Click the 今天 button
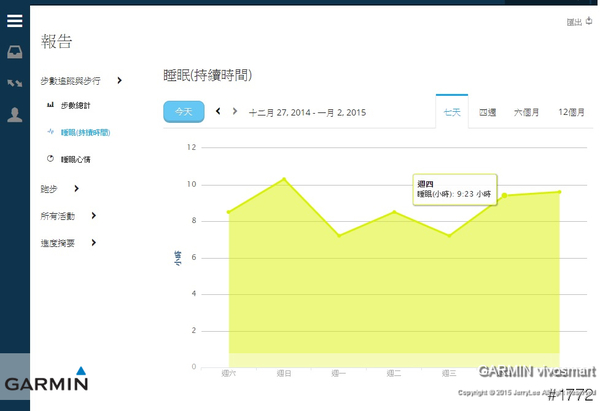 click(184, 112)
